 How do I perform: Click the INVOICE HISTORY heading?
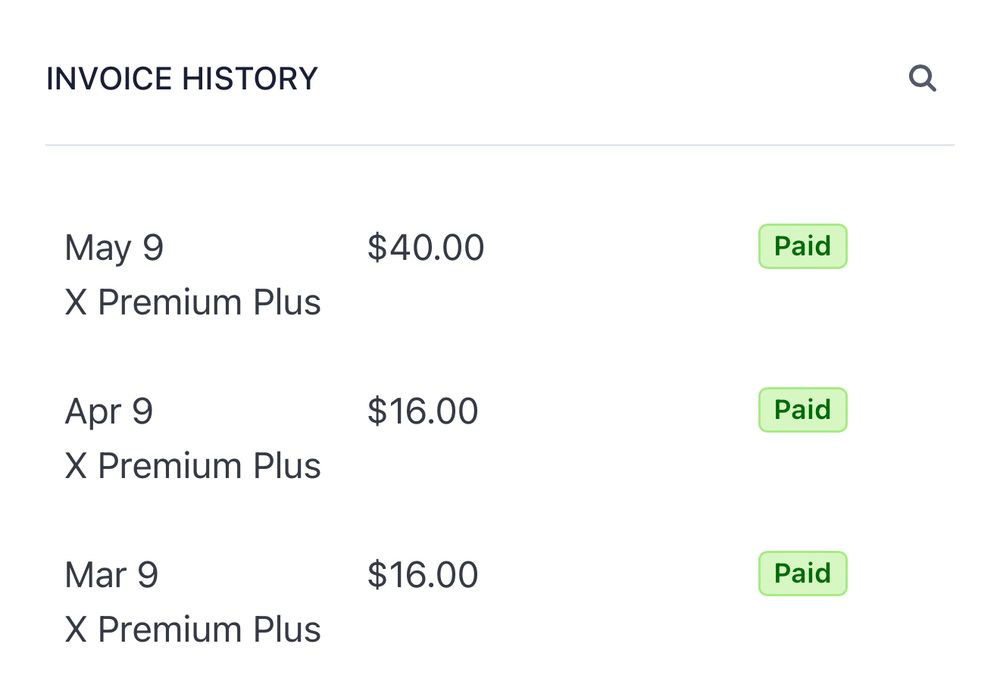182,79
